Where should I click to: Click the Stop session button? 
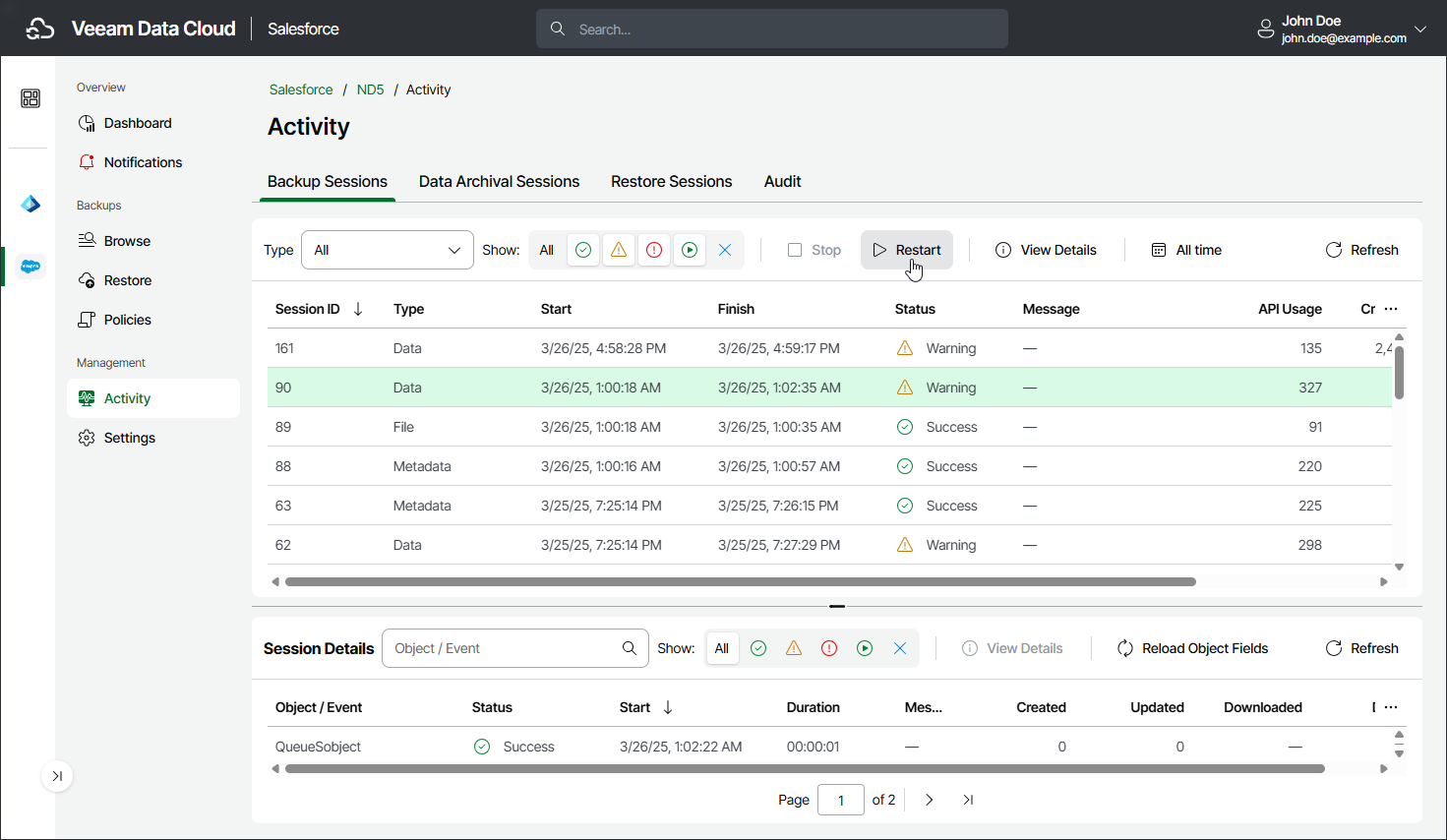(x=814, y=250)
